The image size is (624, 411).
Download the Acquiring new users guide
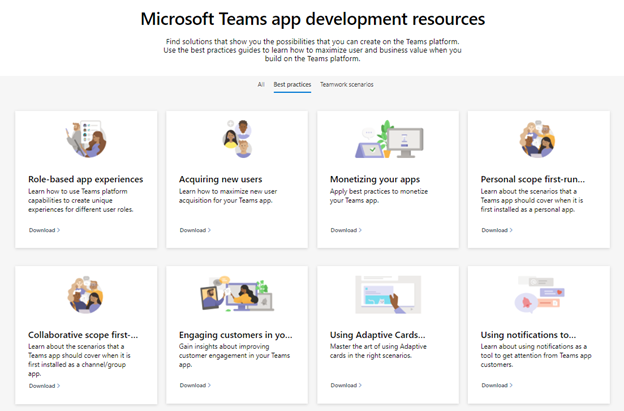point(195,230)
